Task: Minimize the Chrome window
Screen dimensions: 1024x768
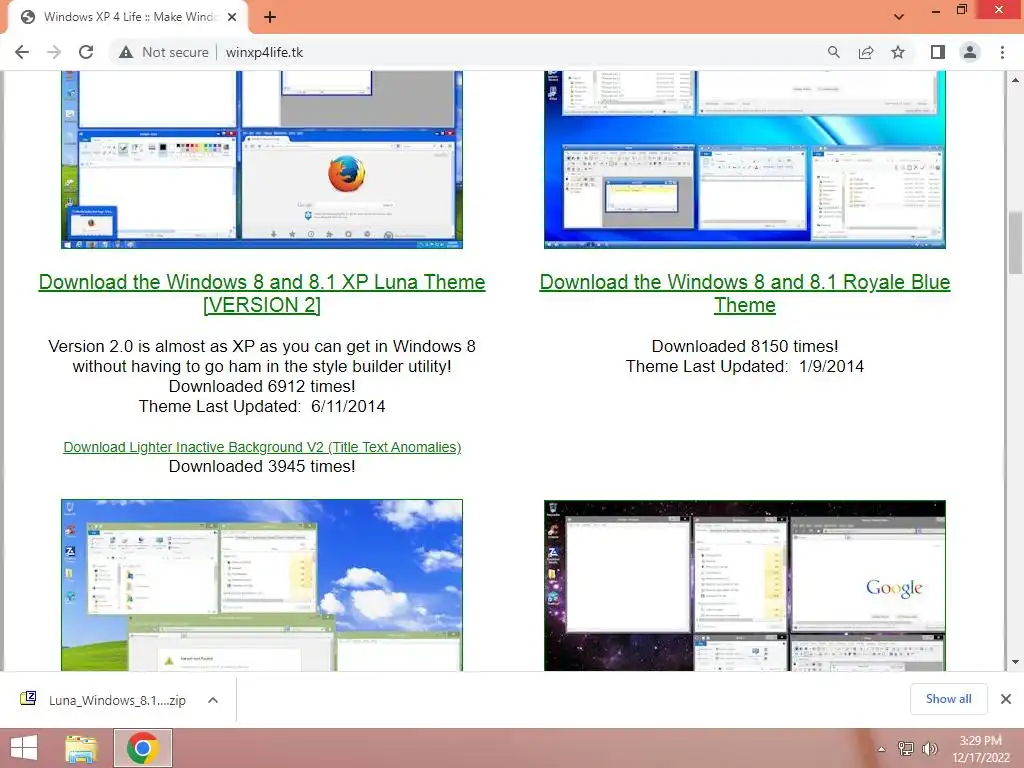Action: (936, 11)
